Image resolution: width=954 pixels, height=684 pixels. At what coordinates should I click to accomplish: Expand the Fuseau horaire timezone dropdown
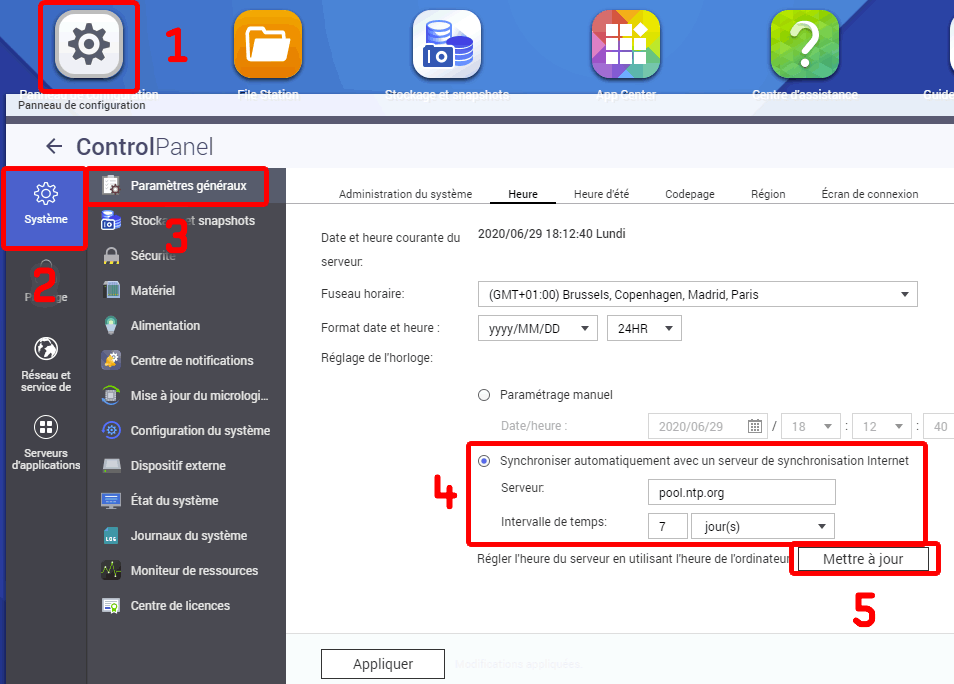coord(697,295)
